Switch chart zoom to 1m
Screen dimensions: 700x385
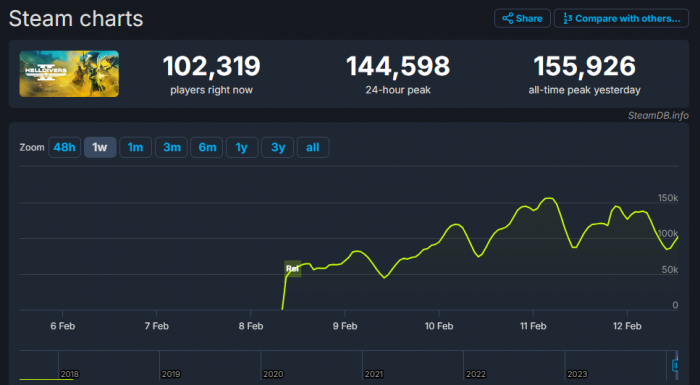(135, 147)
